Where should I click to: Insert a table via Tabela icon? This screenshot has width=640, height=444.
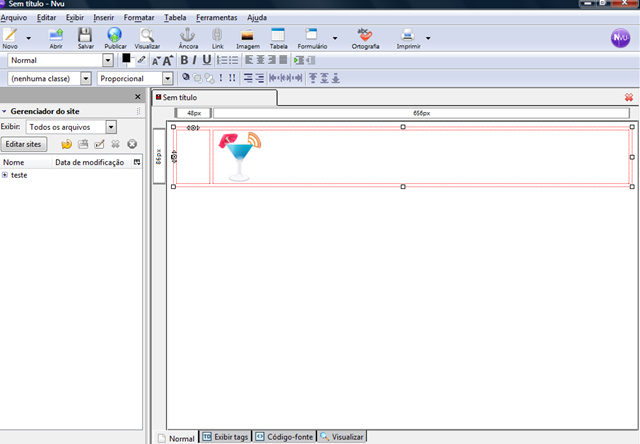[278, 36]
